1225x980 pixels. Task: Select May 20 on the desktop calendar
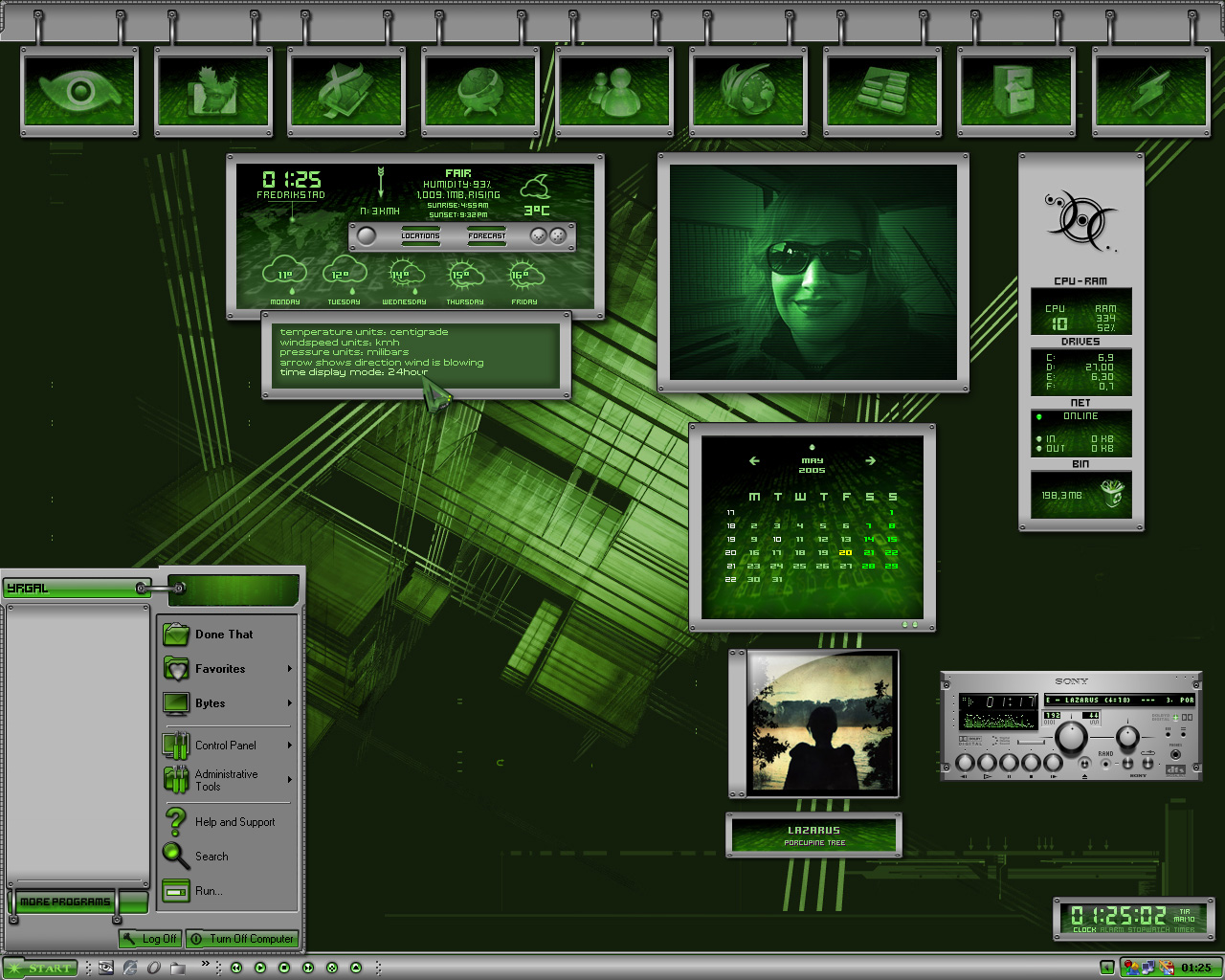(843, 553)
